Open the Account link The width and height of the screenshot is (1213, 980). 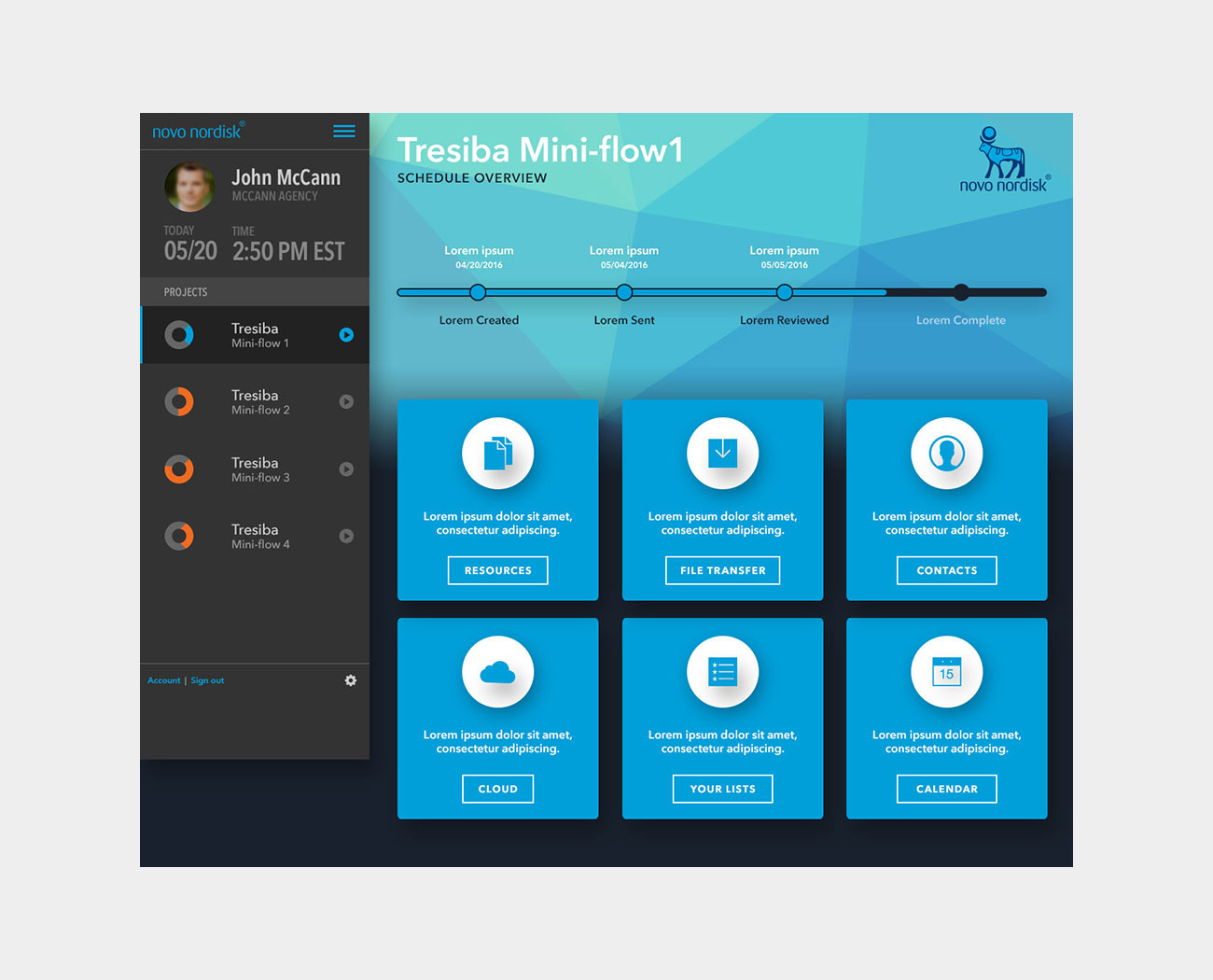pyautogui.click(x=164, y=680)
